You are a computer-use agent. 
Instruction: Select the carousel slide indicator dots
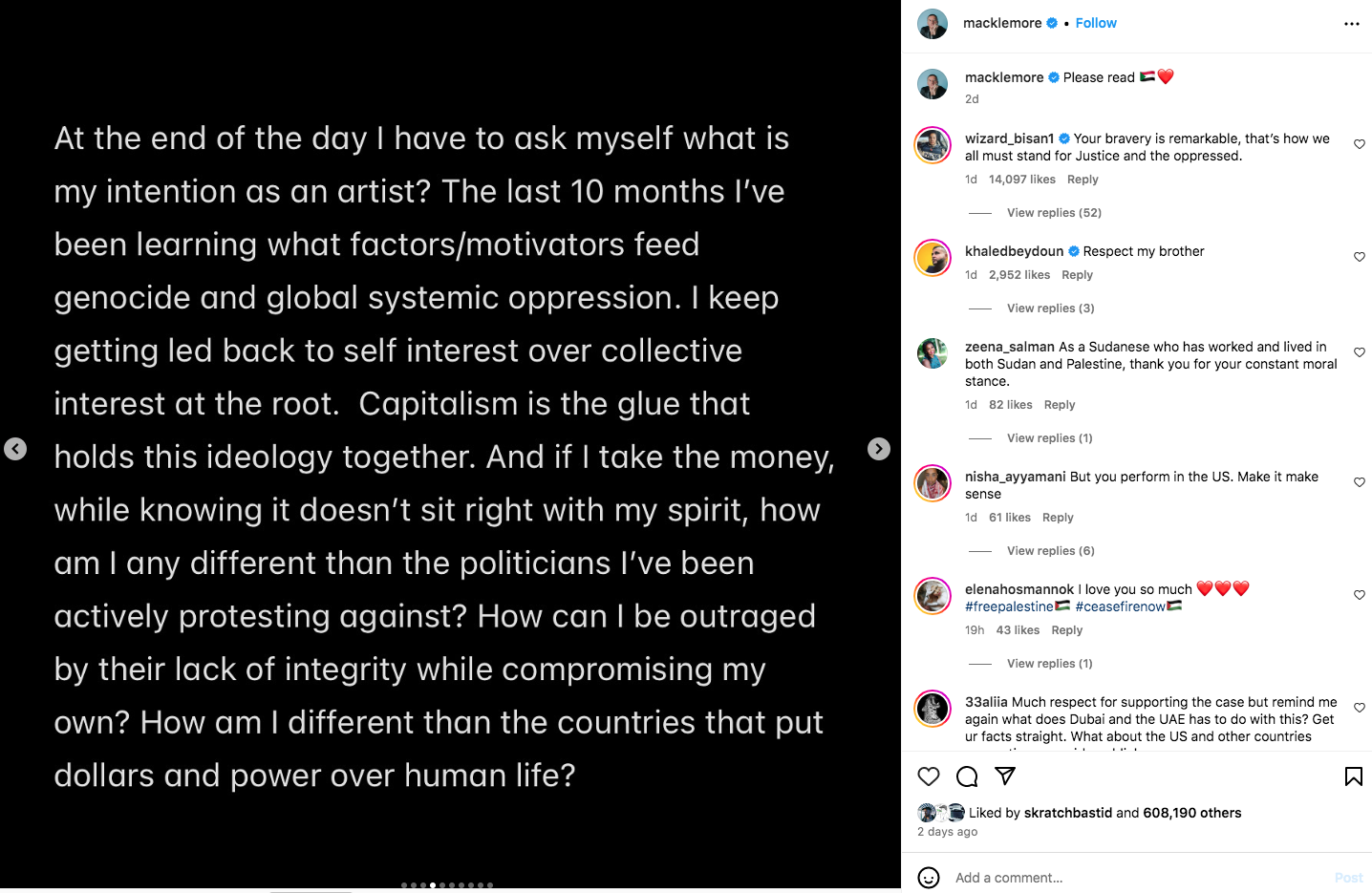click(x=447, y=885)
